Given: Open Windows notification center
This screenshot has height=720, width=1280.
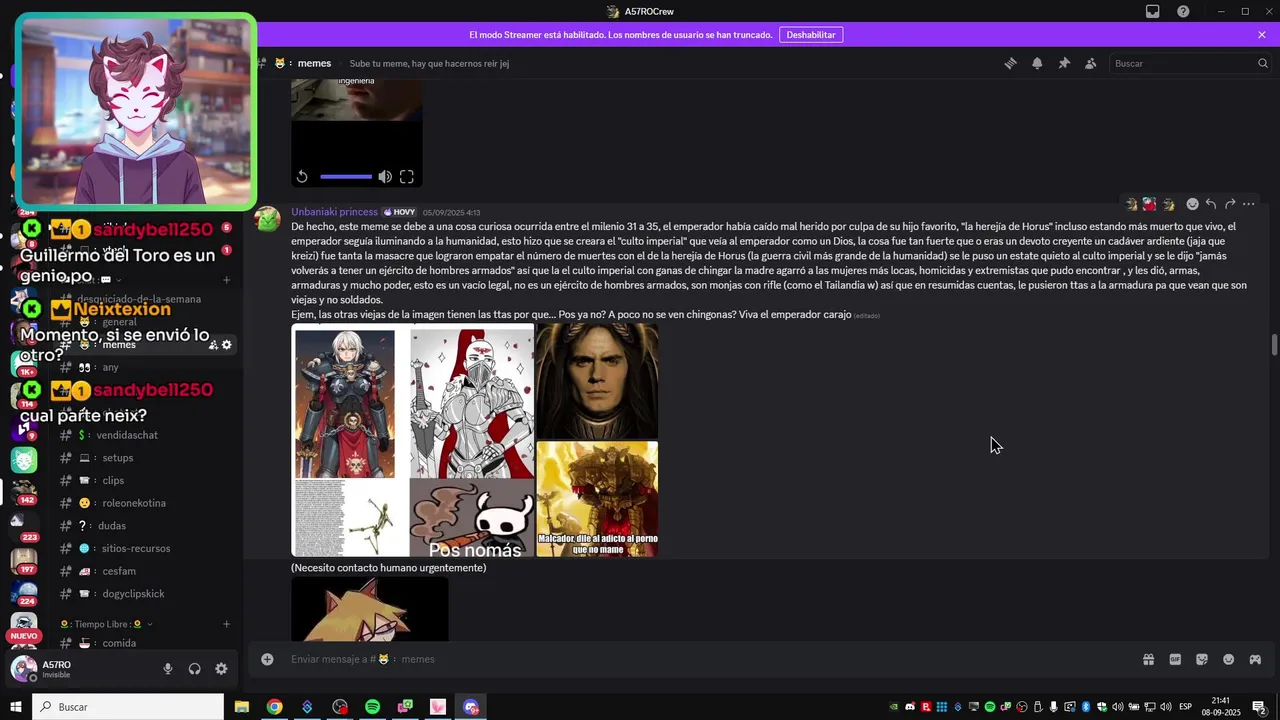Looking at the screenshot, I should [1260, 707].
